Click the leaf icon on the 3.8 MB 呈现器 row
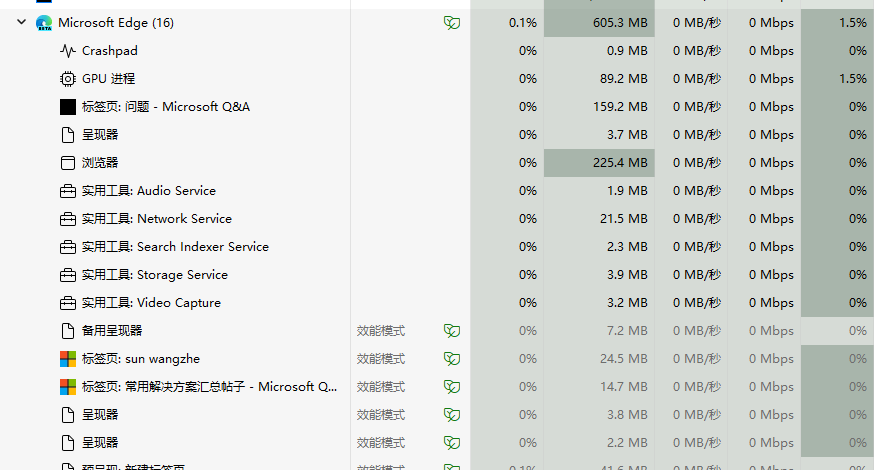Image resolution: width=893 pixels, height=470 pixels. click(x=452, y=415)
